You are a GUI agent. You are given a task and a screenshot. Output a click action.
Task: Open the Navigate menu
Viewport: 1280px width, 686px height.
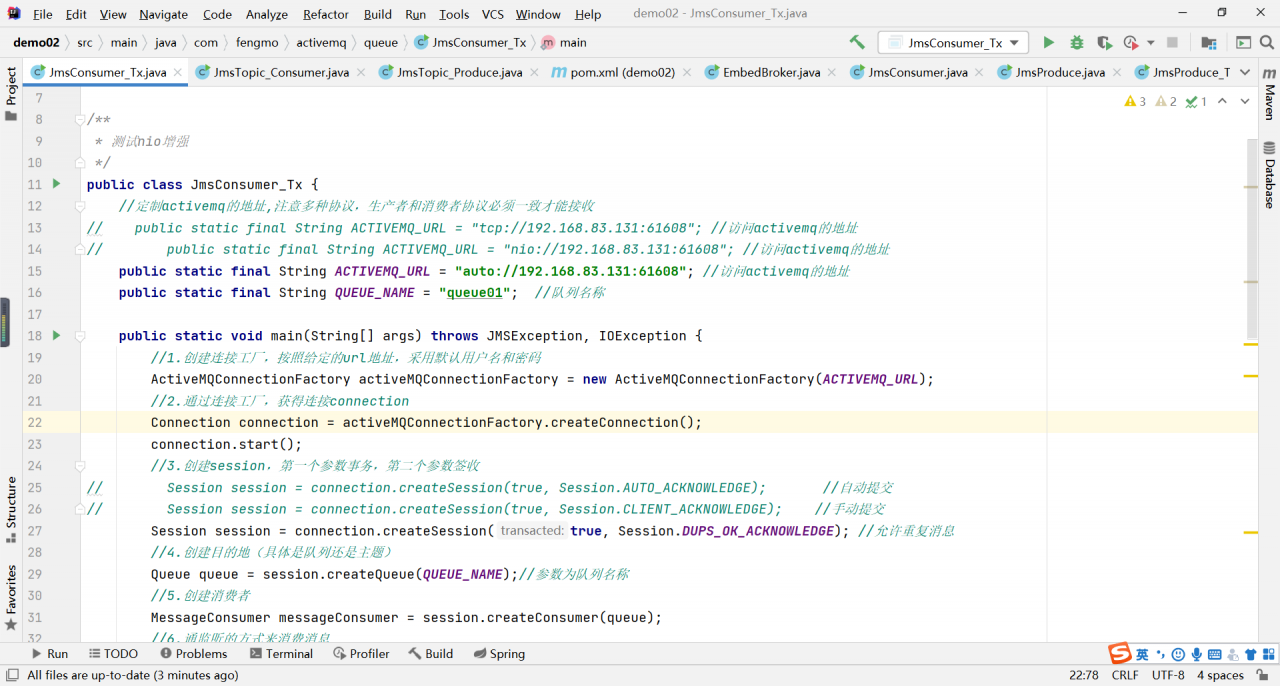163,14
